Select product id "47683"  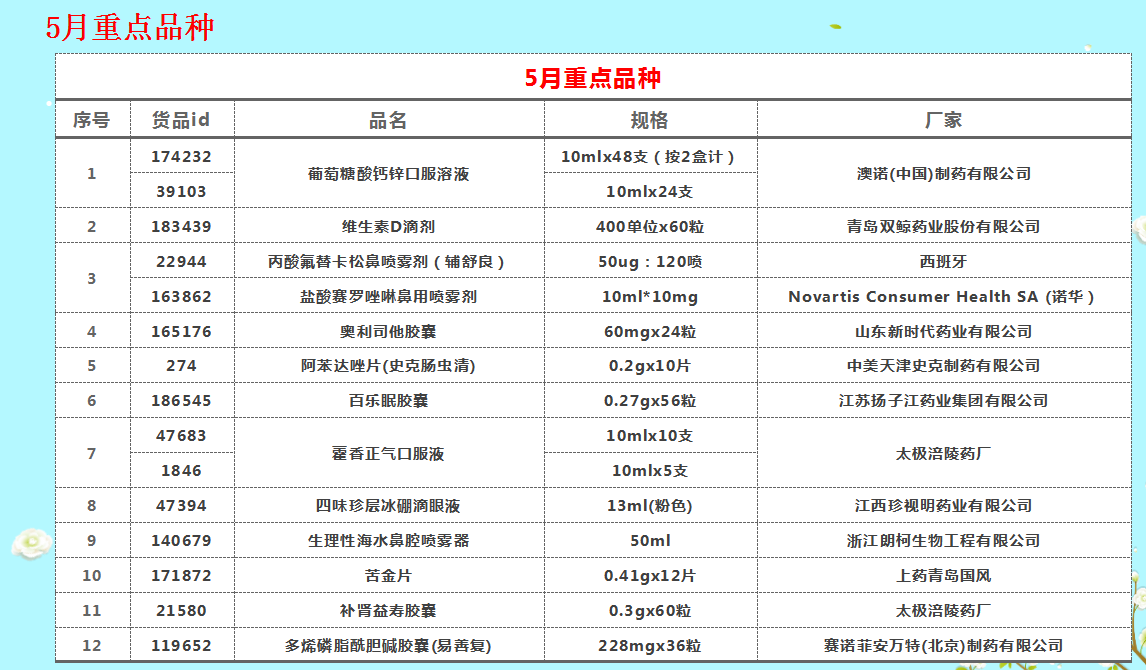[181, 435]
